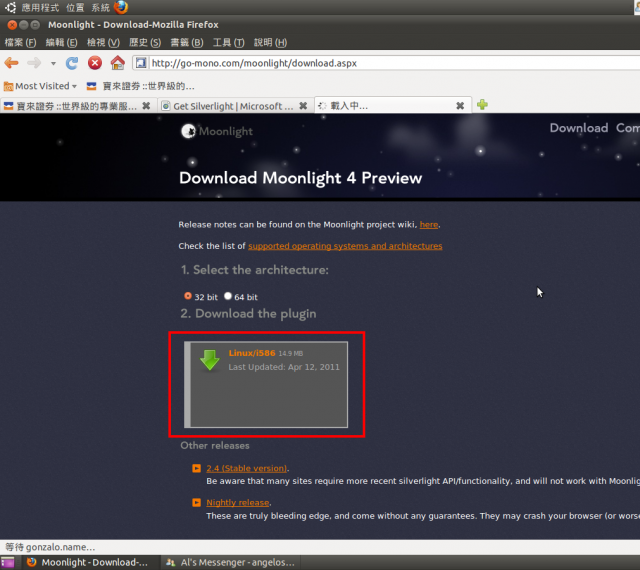640x570 pixels.
Task: Close the Get Silverlight tab
Action: pos(303,106)
